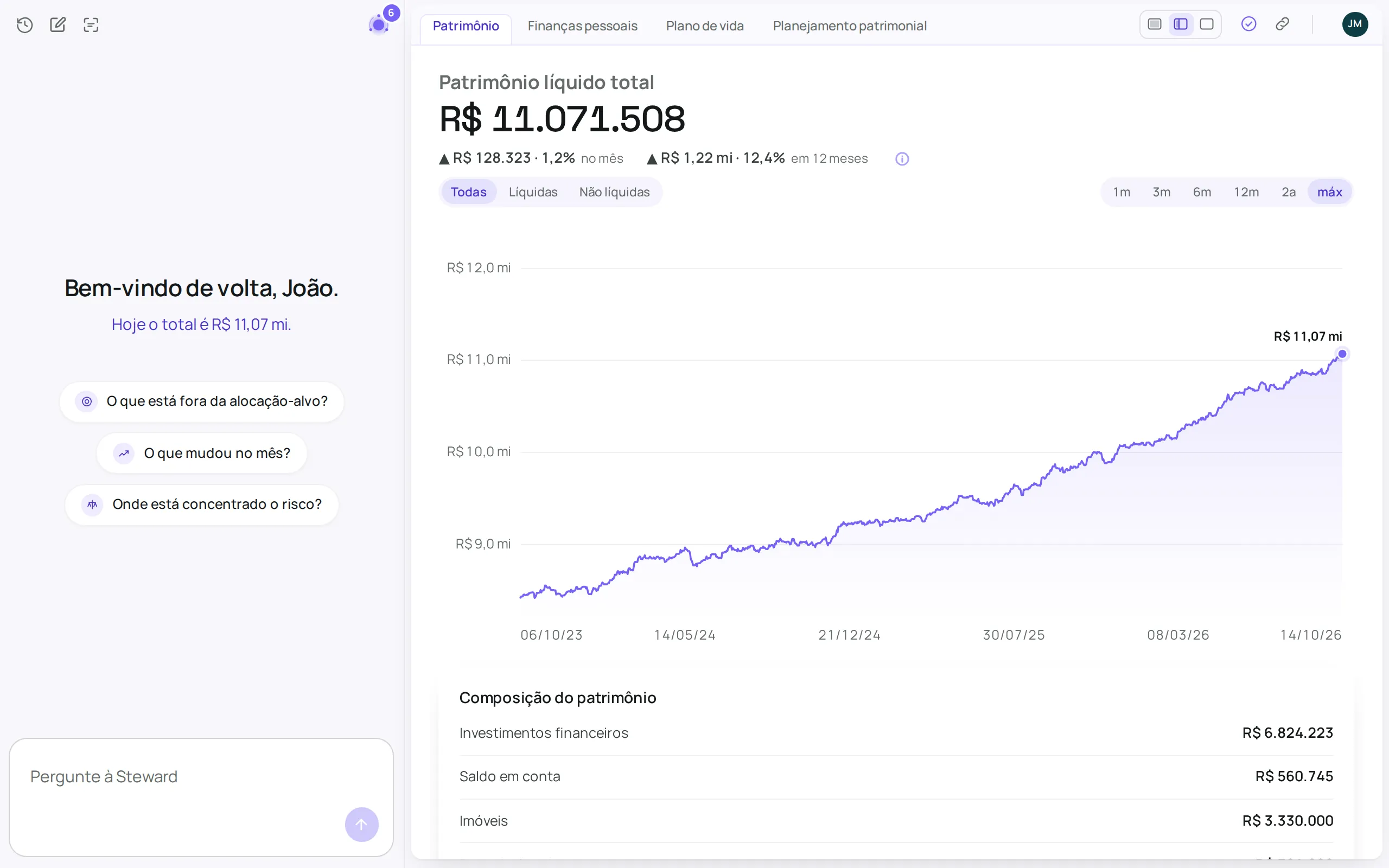
Task: Click the circled checkmark icon
Action: 1248,24
